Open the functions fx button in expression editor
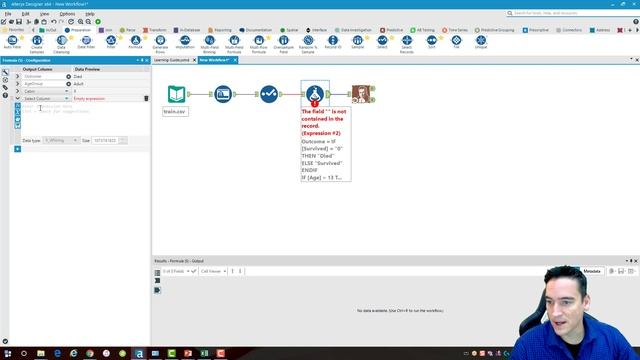This screenshot has height=360, width=640. pos(18,106)
